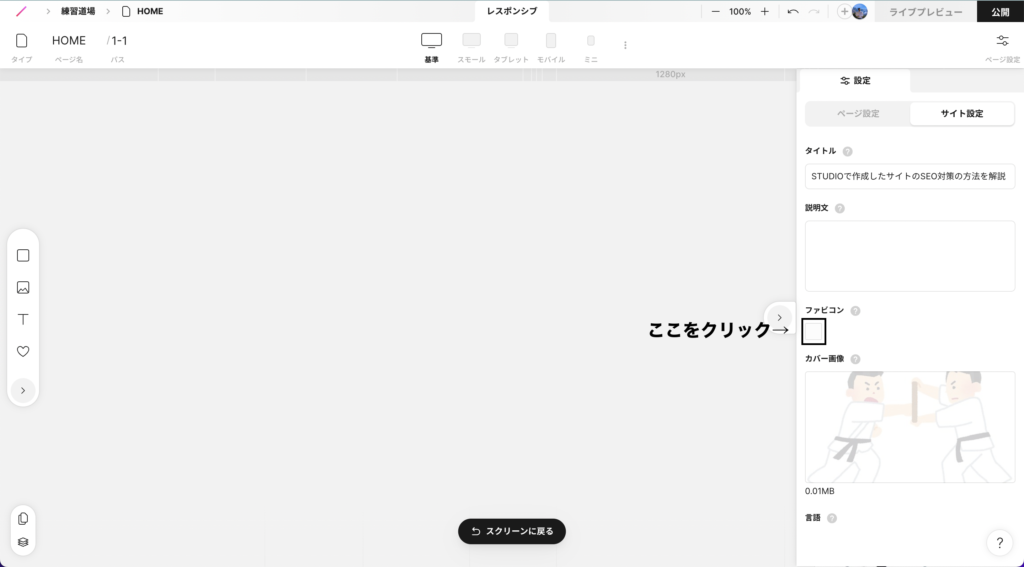The width and height of the screenshot is (1024, 567).
Task: Edit the タイトル text field
Action: [x=910, y=176]
